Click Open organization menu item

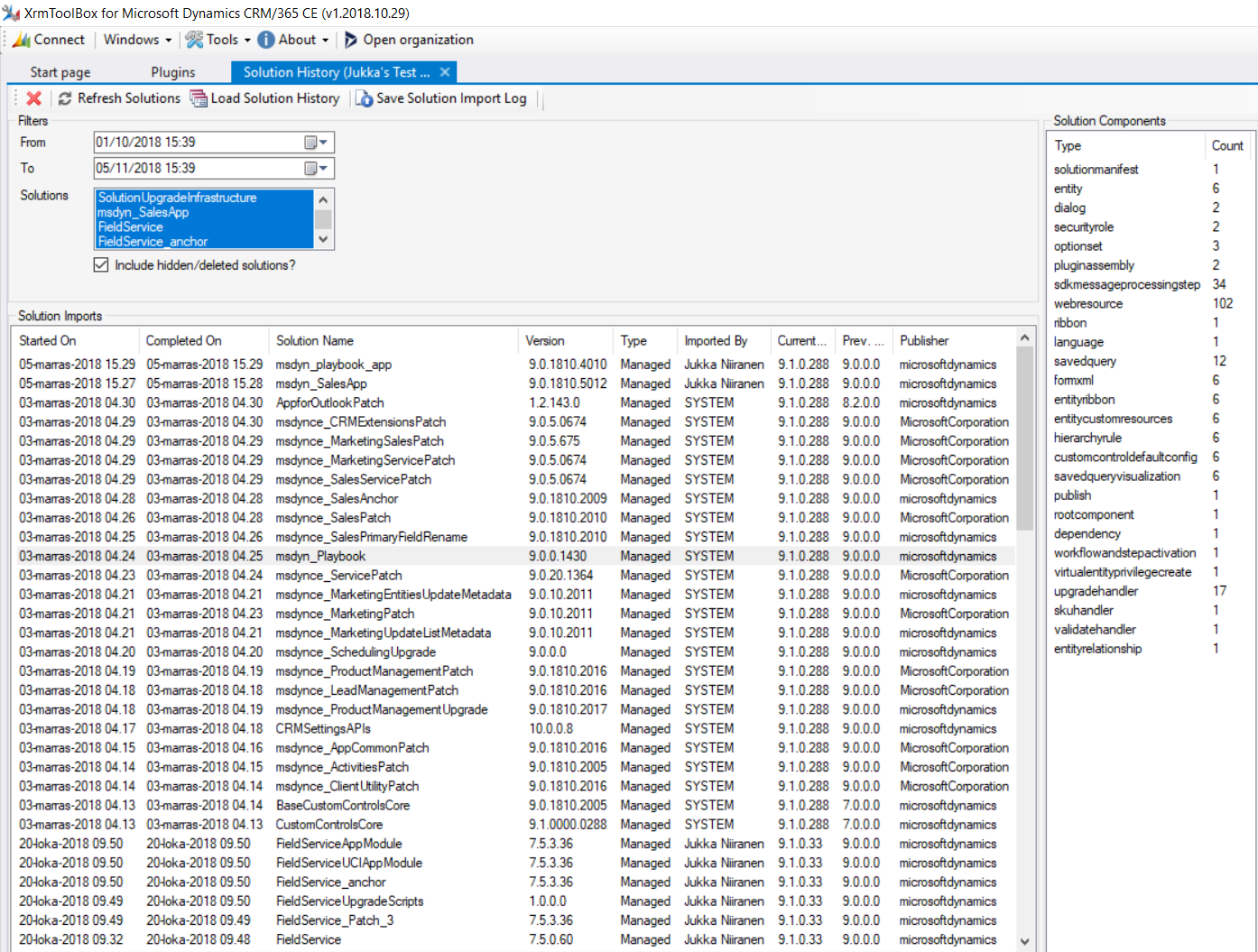409,40
